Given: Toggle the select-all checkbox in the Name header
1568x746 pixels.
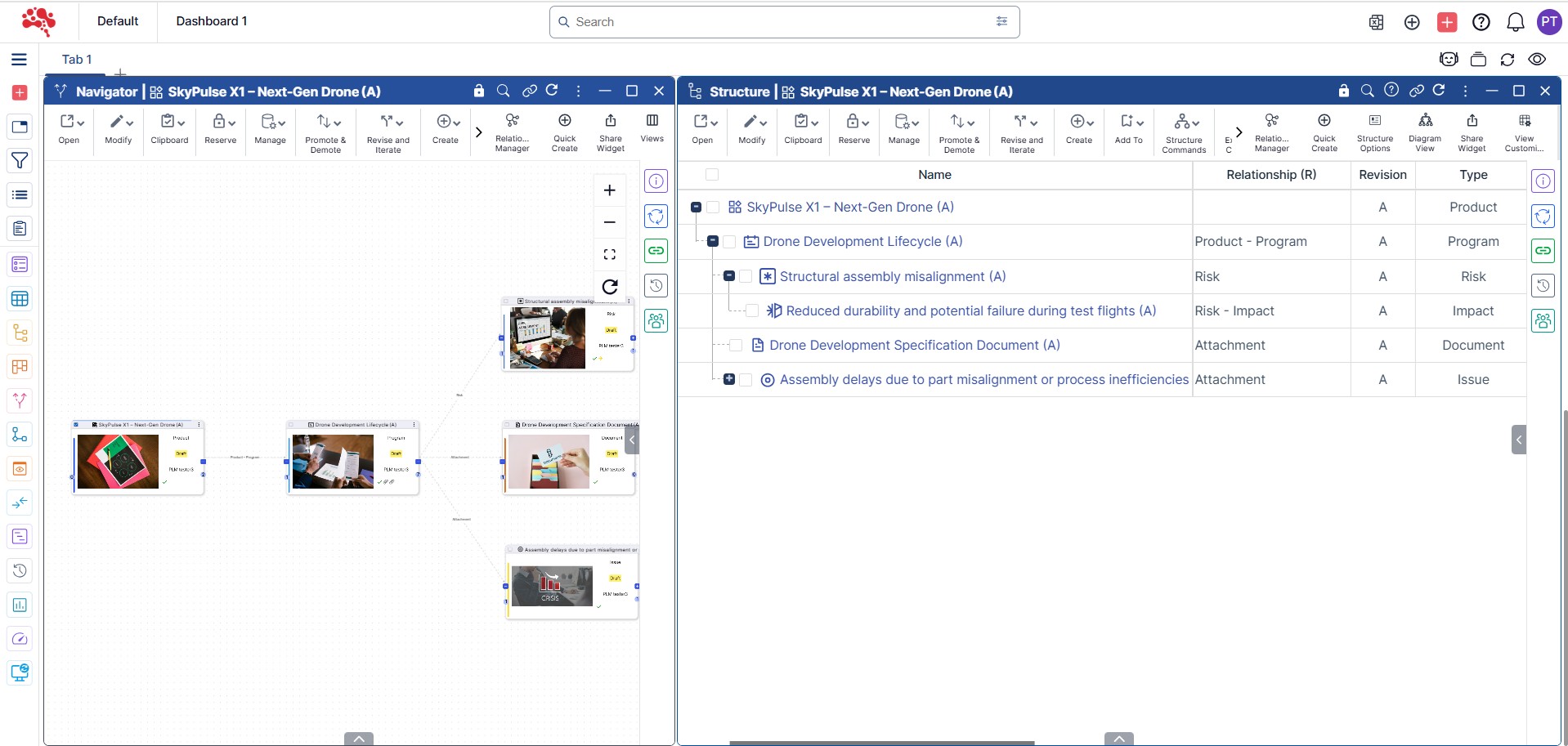Looking at the screenshot, I should tap(712, 175).
